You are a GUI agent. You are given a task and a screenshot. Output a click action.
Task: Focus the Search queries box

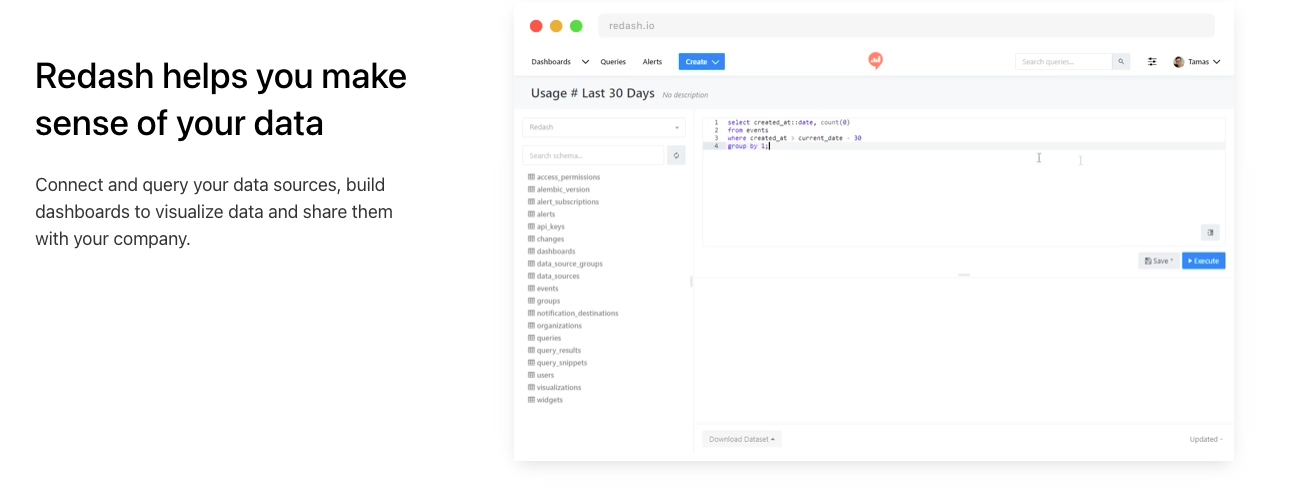point(1063,62)
